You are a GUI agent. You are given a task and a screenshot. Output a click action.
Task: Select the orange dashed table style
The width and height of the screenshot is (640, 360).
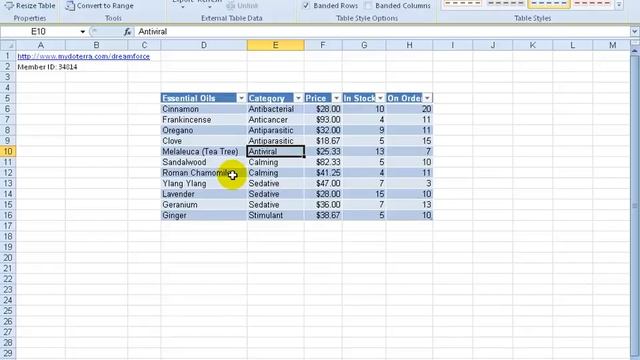pyautogui.click(x=462, y=4)
